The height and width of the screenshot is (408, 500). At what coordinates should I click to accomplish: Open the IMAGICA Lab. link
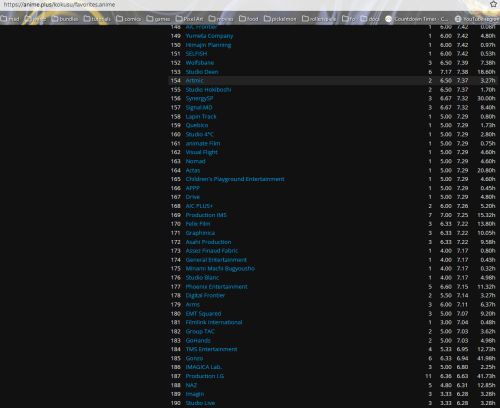pos(204,367)
